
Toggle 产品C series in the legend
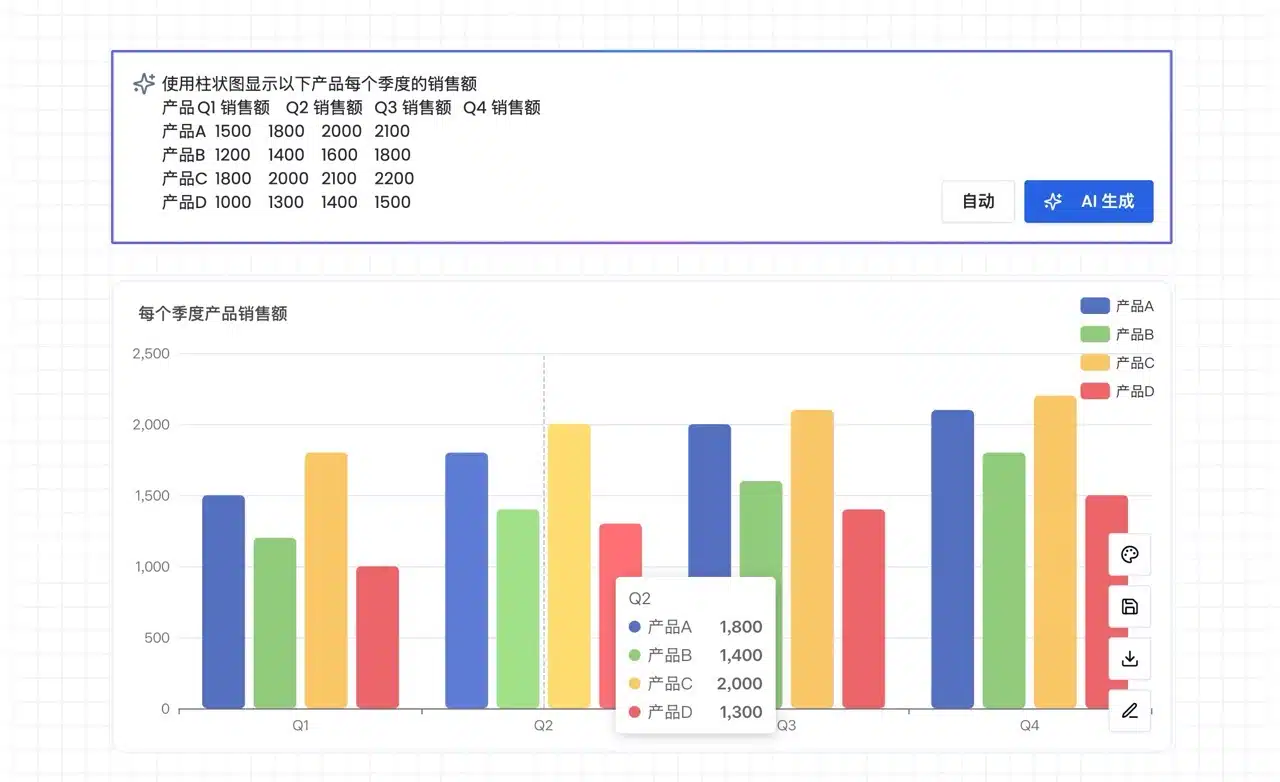pyautogui.click(x=1116, y=362)
